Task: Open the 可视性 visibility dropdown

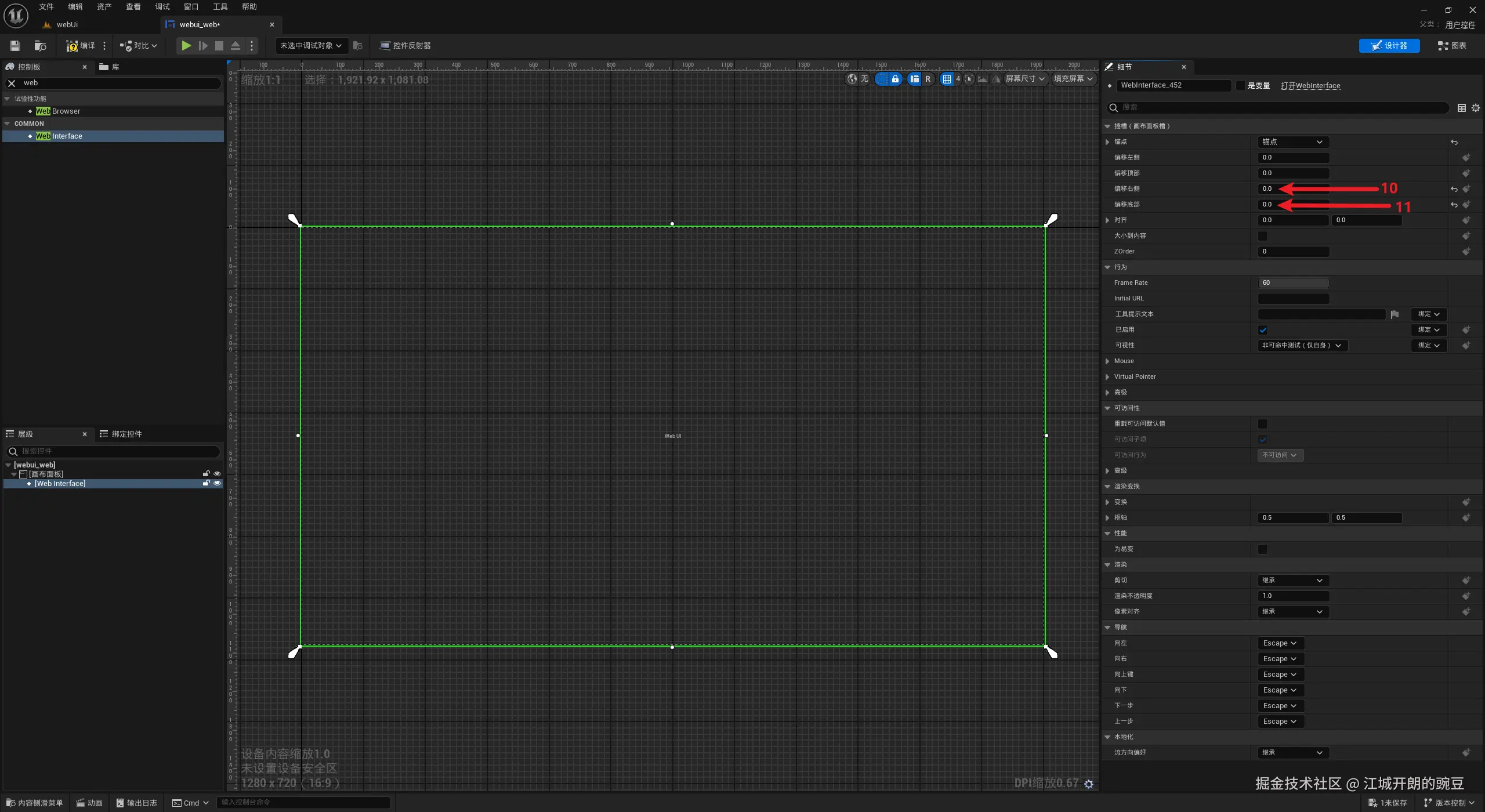Action: 1302,346
